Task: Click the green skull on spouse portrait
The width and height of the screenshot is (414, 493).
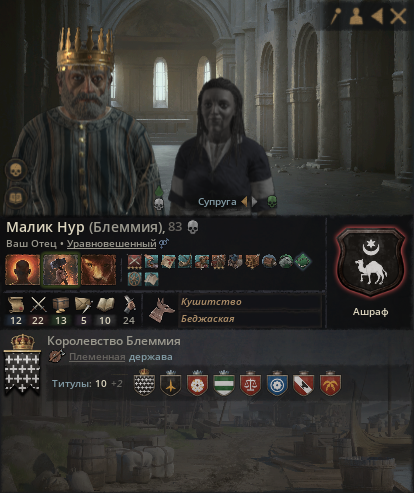Action: tap(272, 201)
